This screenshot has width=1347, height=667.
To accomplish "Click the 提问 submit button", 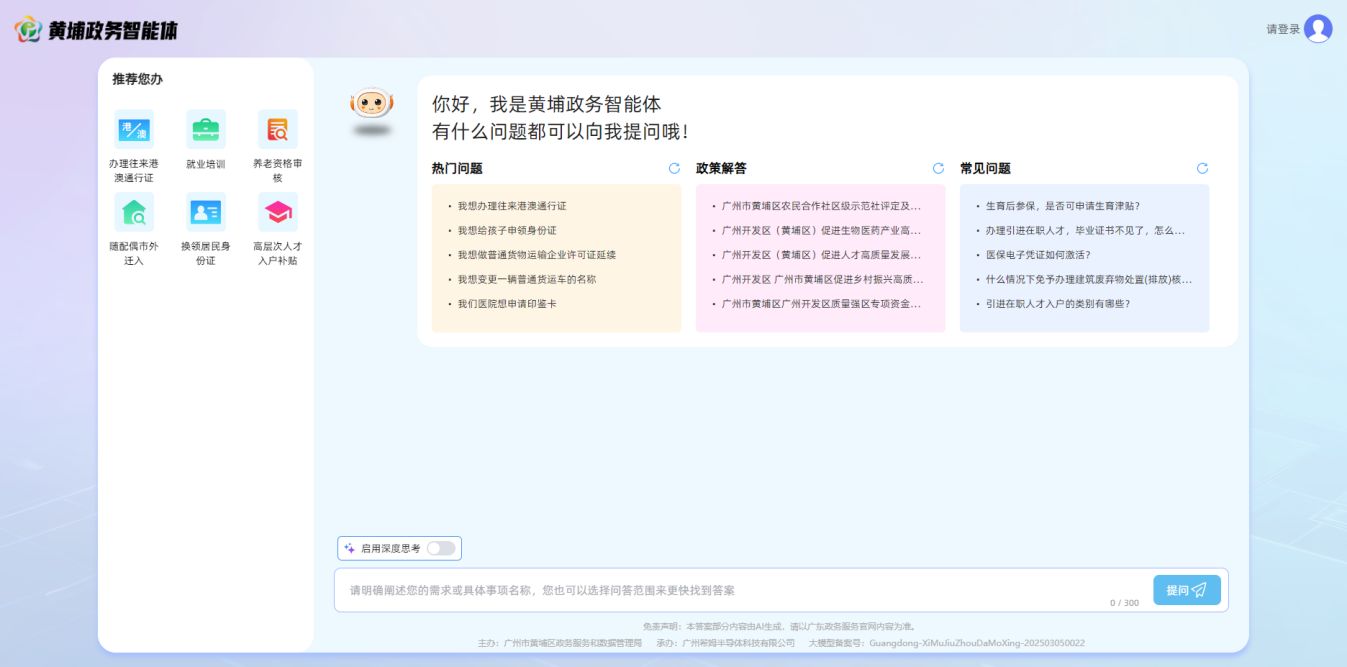I will [1187, 590].
